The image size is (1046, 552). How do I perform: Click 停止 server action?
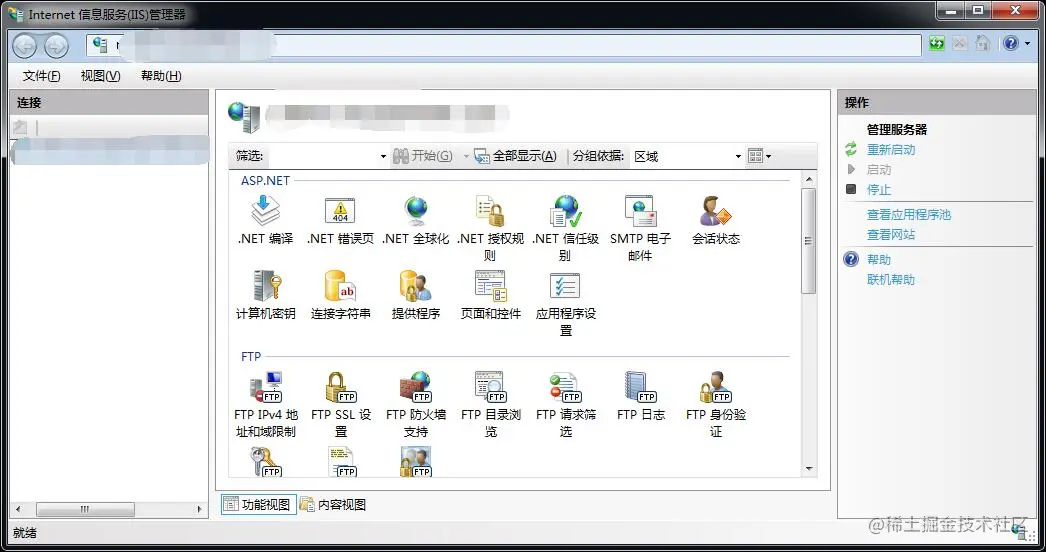coord(879,190)
